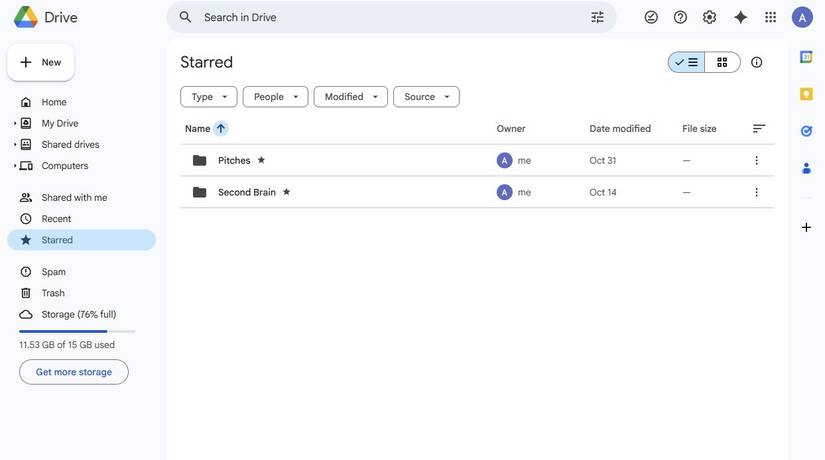Open the People filter dropdown
The width and height of the screenshot is (825, 460).
coord(275,97)
